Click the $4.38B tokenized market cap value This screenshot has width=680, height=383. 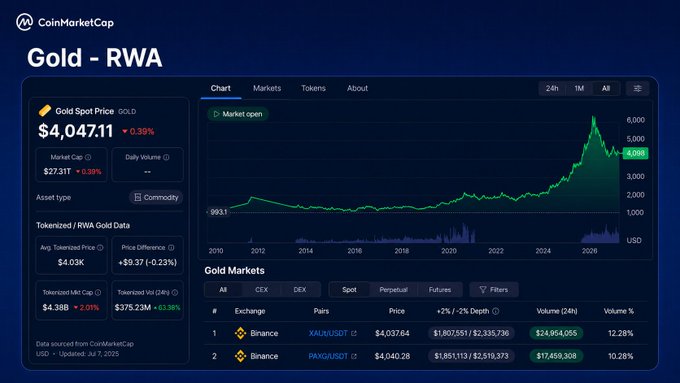click(x=56, y=308)
